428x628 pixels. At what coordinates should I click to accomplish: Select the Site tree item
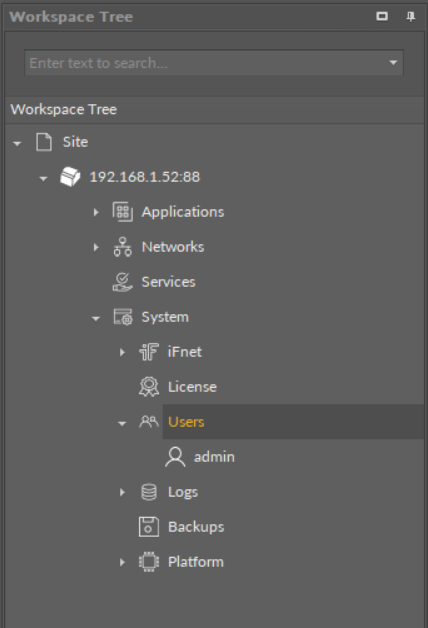[x=75, y=142]
